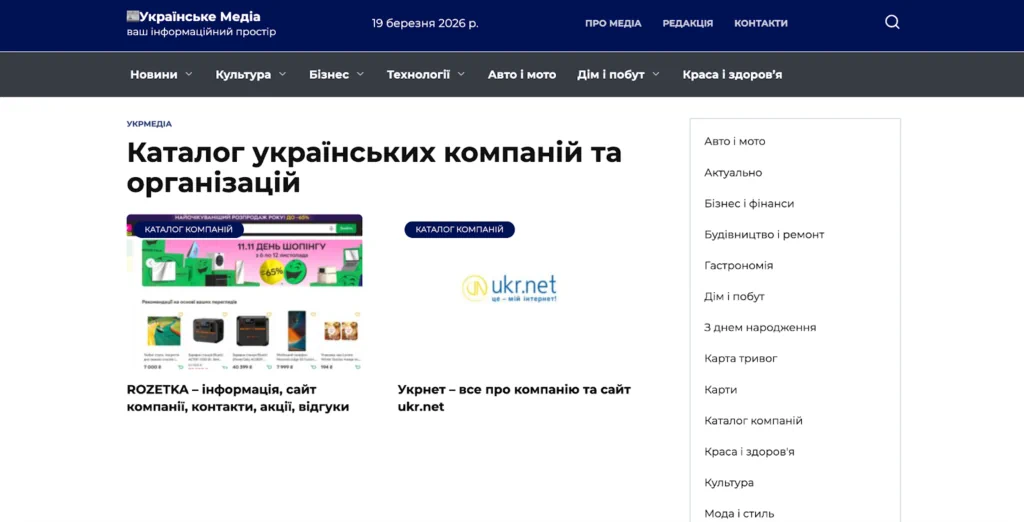Viewport: 1024px width, 522px height.
Task: Click the ukr.net logo image
Action: (509, 287)
